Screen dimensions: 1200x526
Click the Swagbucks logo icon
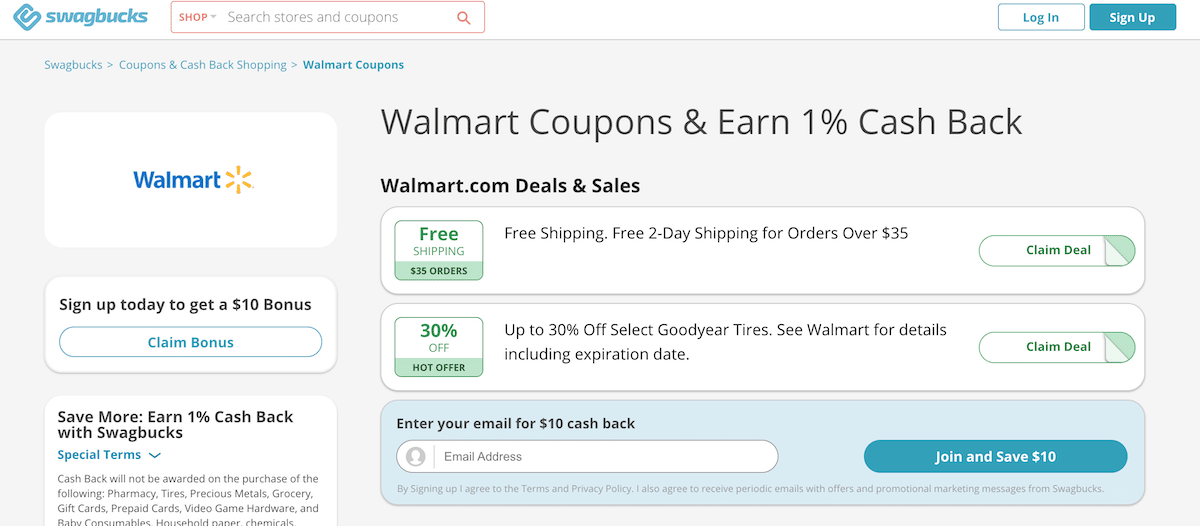coord(27,17)
